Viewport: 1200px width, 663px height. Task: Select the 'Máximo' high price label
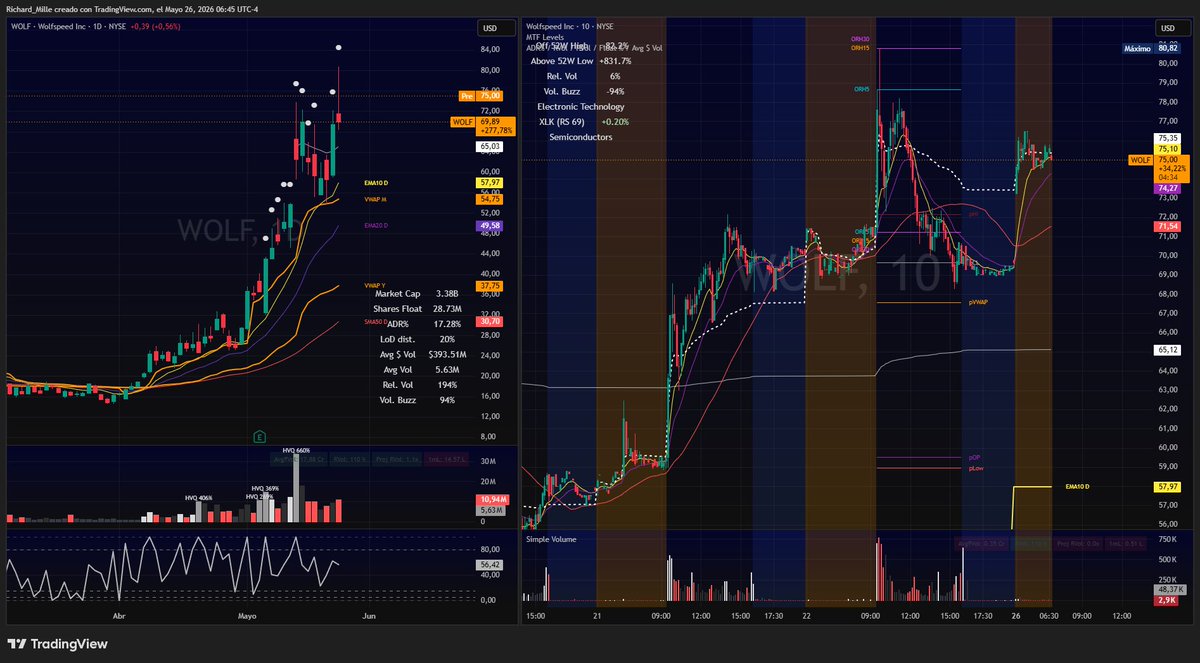click(1137, 47)
